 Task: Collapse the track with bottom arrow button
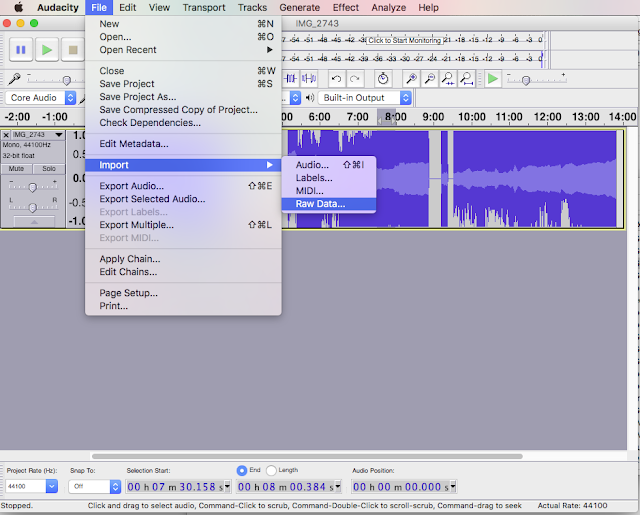[x=34, y=222]
